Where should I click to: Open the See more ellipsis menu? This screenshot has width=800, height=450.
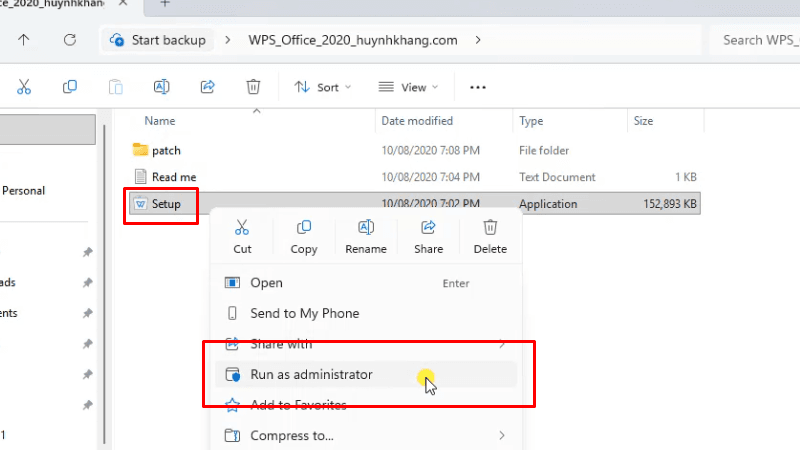coord(478,87)
